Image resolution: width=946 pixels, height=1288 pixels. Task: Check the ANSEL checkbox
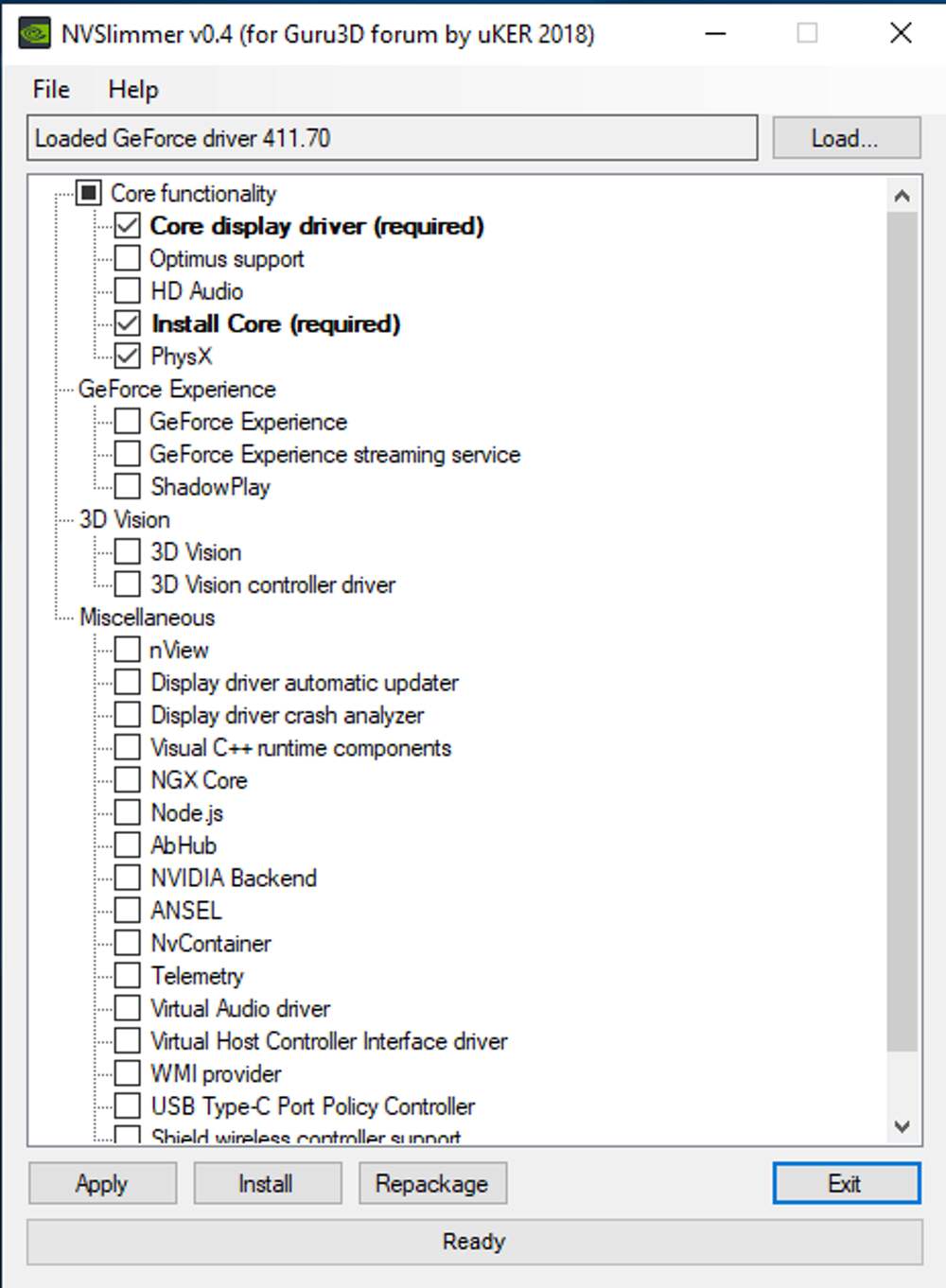click(128, 911)
